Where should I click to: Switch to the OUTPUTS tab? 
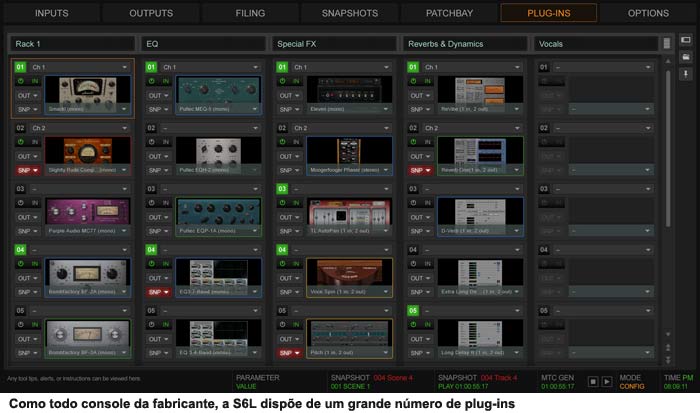pos(151,13)
